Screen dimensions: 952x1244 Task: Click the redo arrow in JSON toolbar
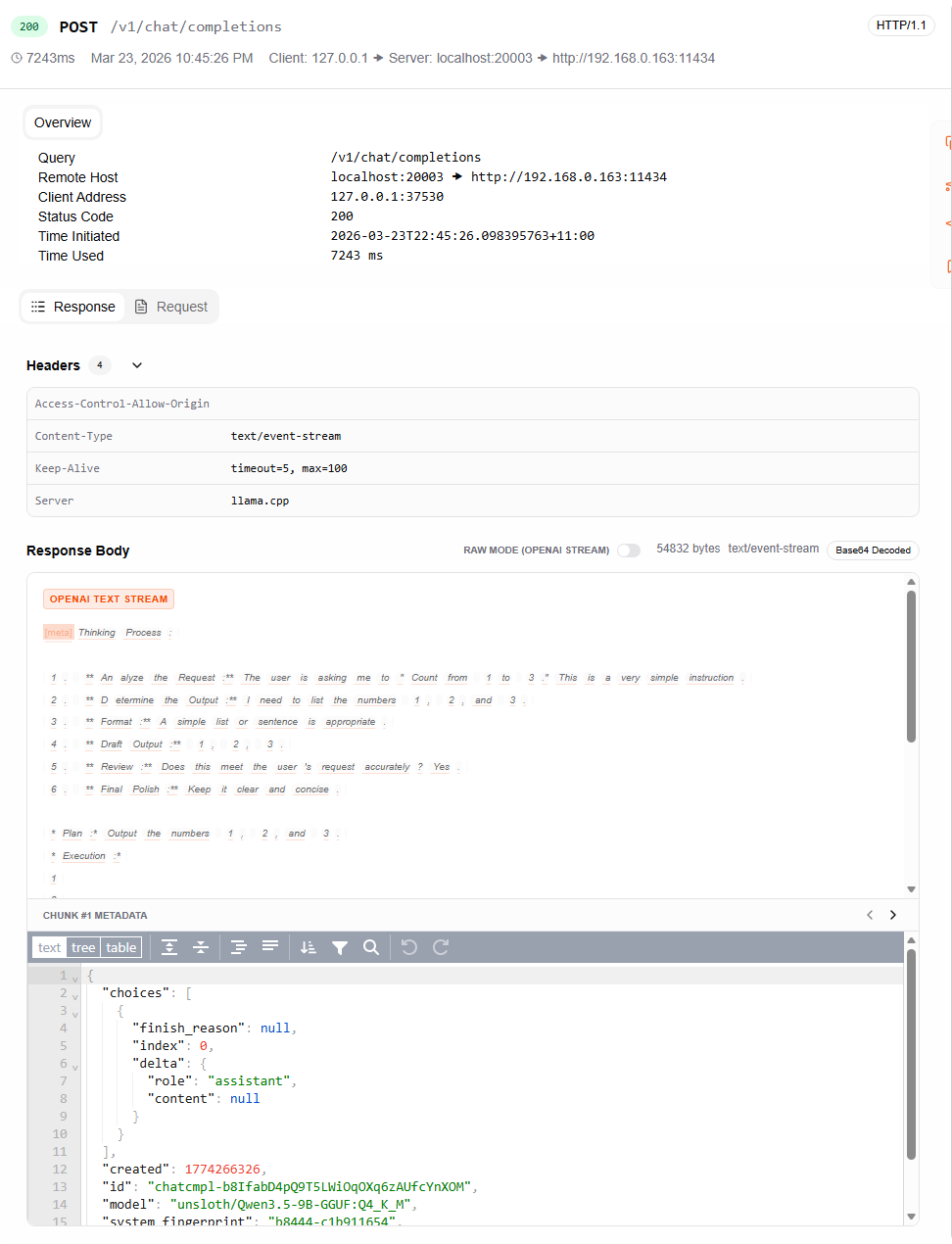click(441, 947)
